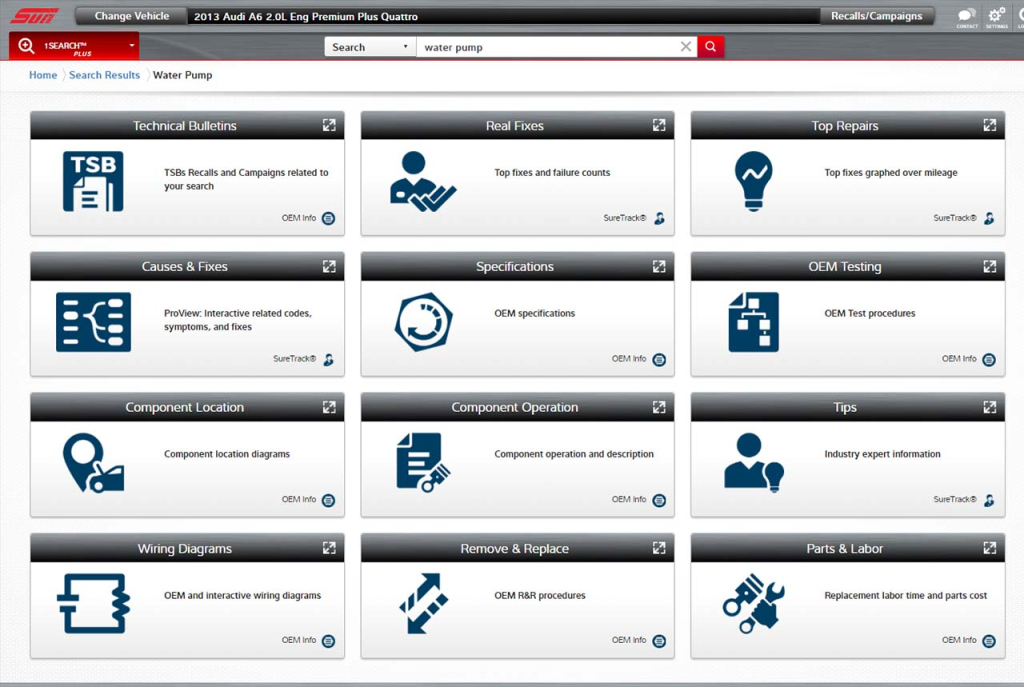Expand the Tips card to full view
Viewport: 1024px width, 687px height.
click(x=989, y=407)
